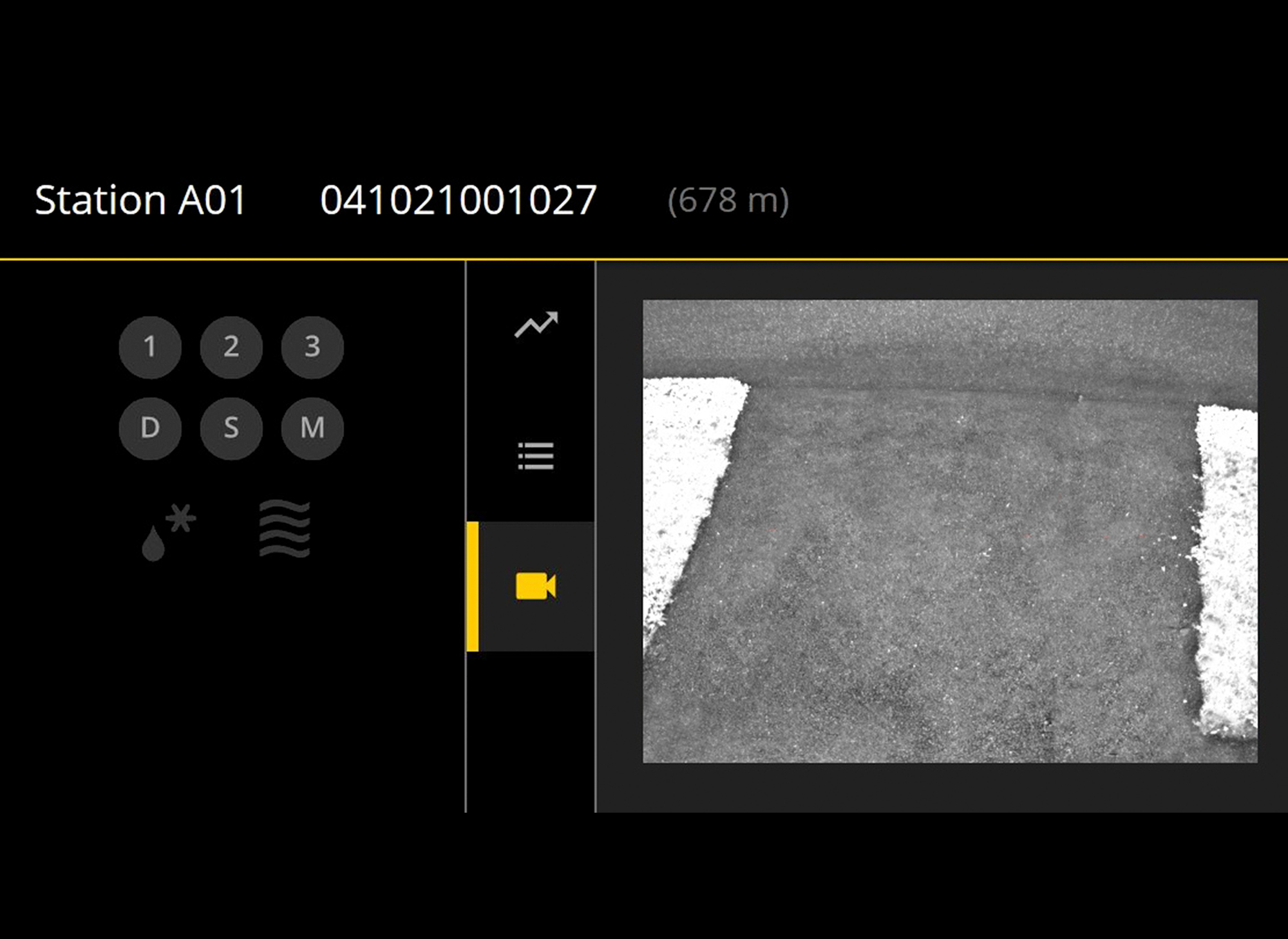Screen dimensions: 1288x939
Task: Click the water drop and snowflake icon
Action: (x=169, y=533)
